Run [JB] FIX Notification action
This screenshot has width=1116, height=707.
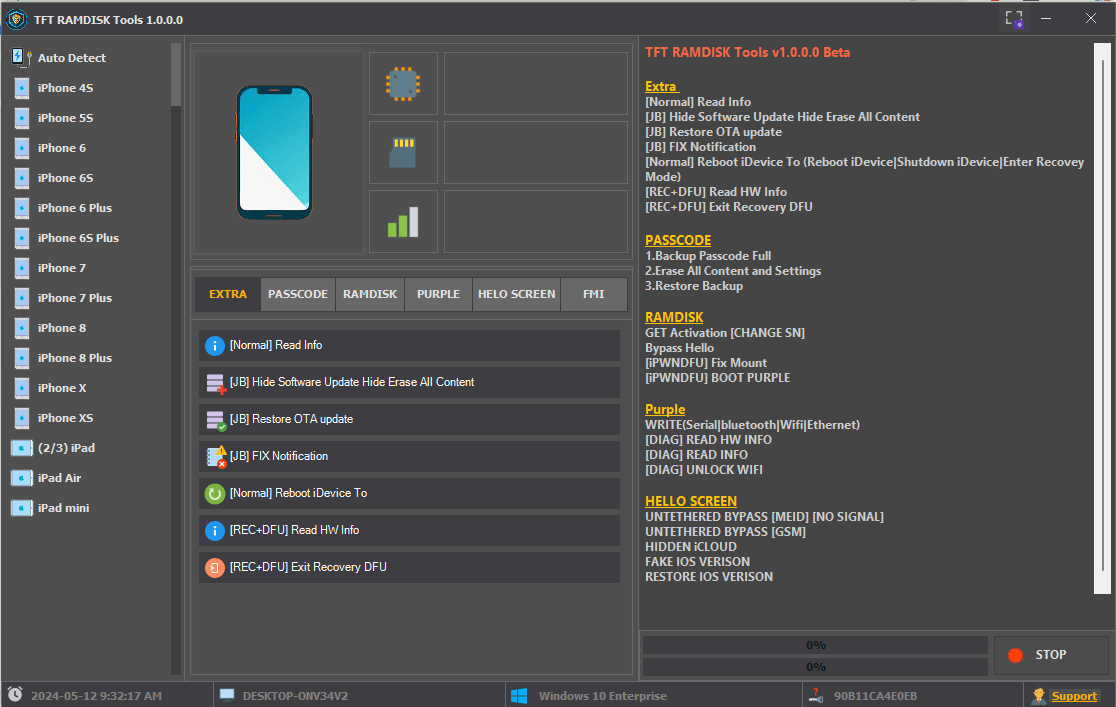coord(408,457)
